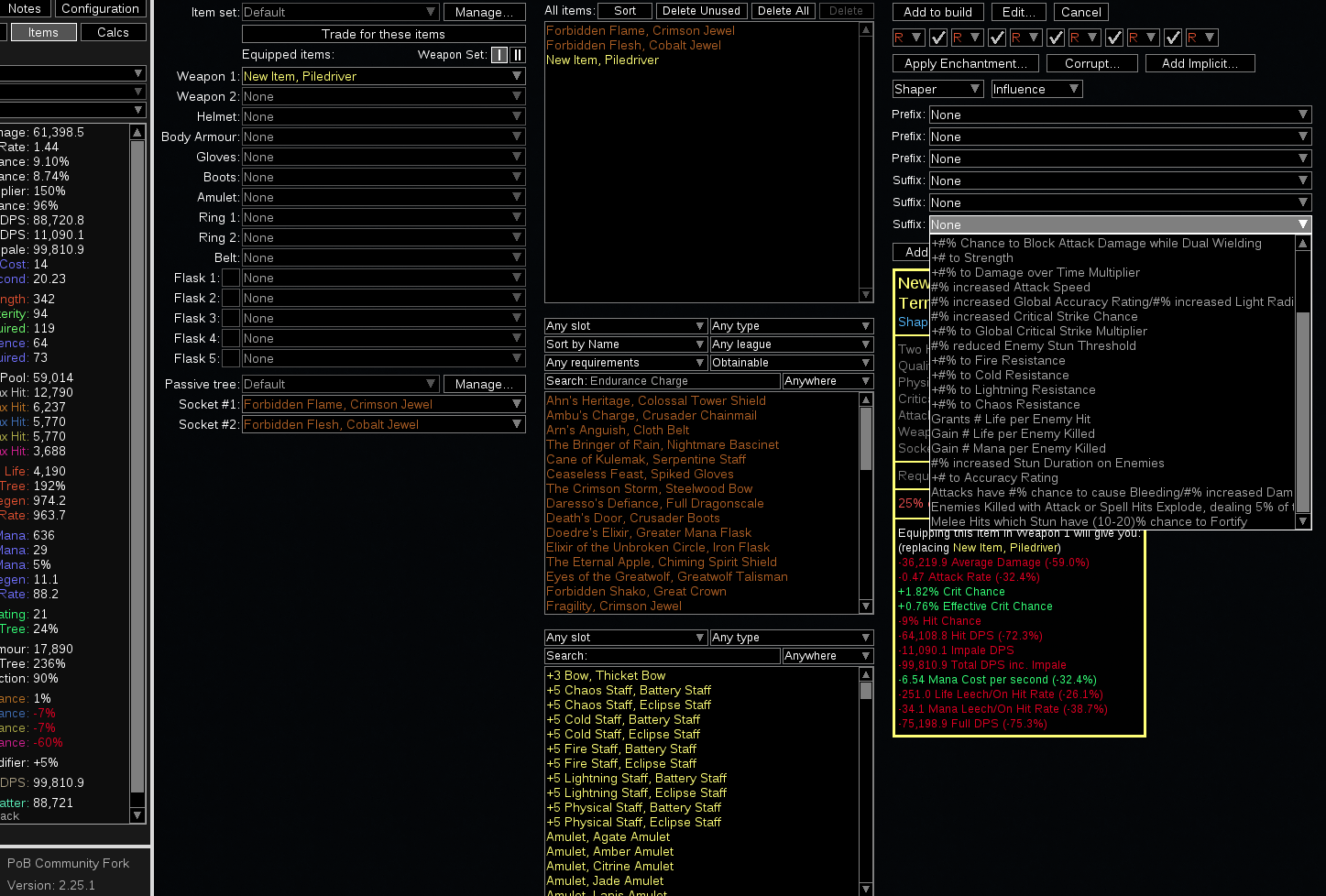
Task: Open the Configuration tab
Action: pos(99,8)
